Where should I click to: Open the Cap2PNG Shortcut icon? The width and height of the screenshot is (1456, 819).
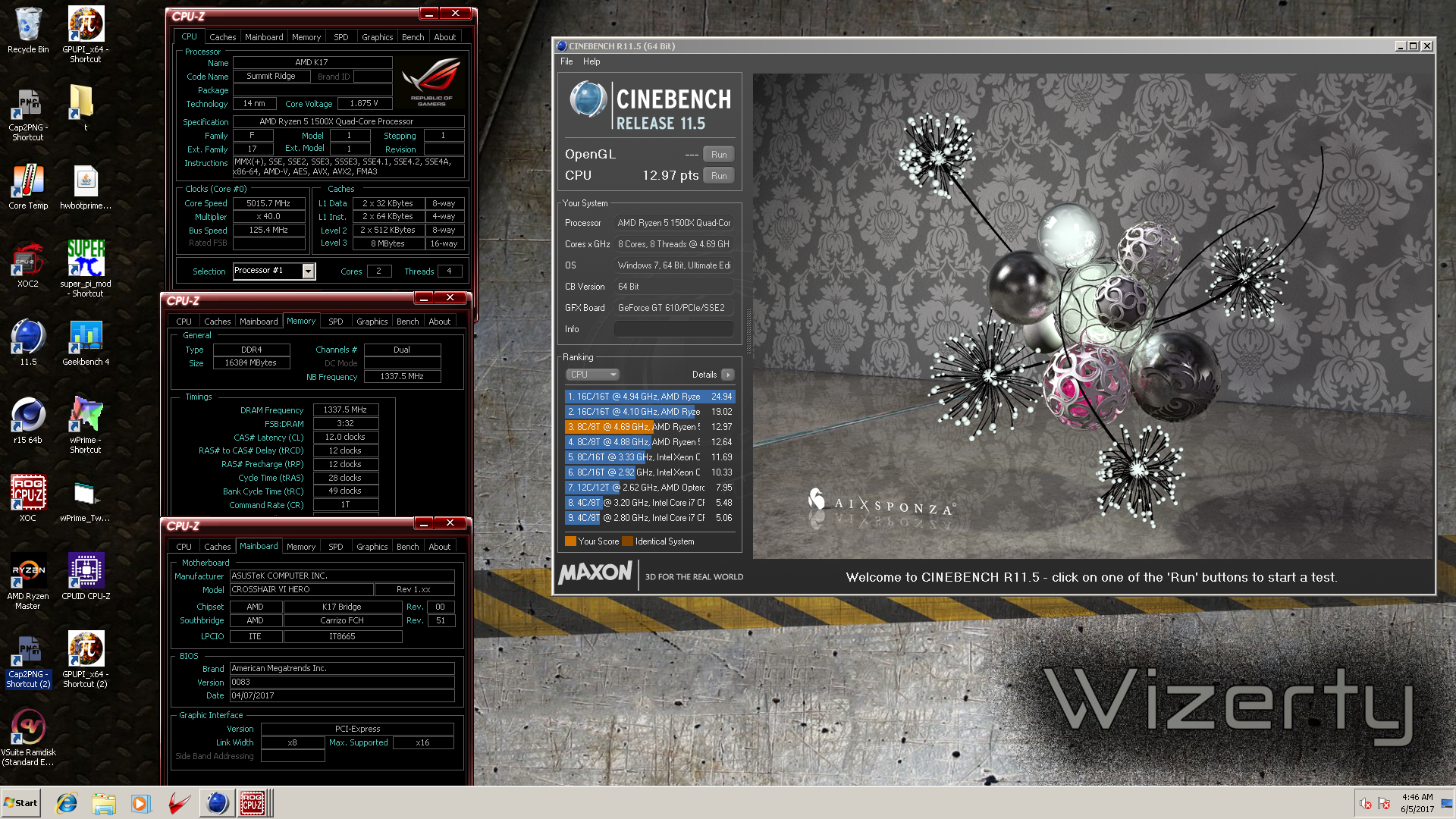click(28, 112)
